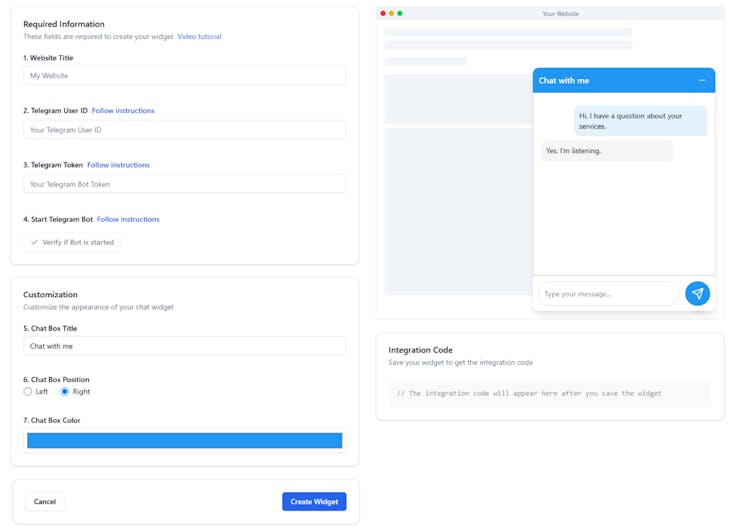The width and height of the screenshot is (750, 528).
Task: Click the Create Widget button
Action: point(314,501)
